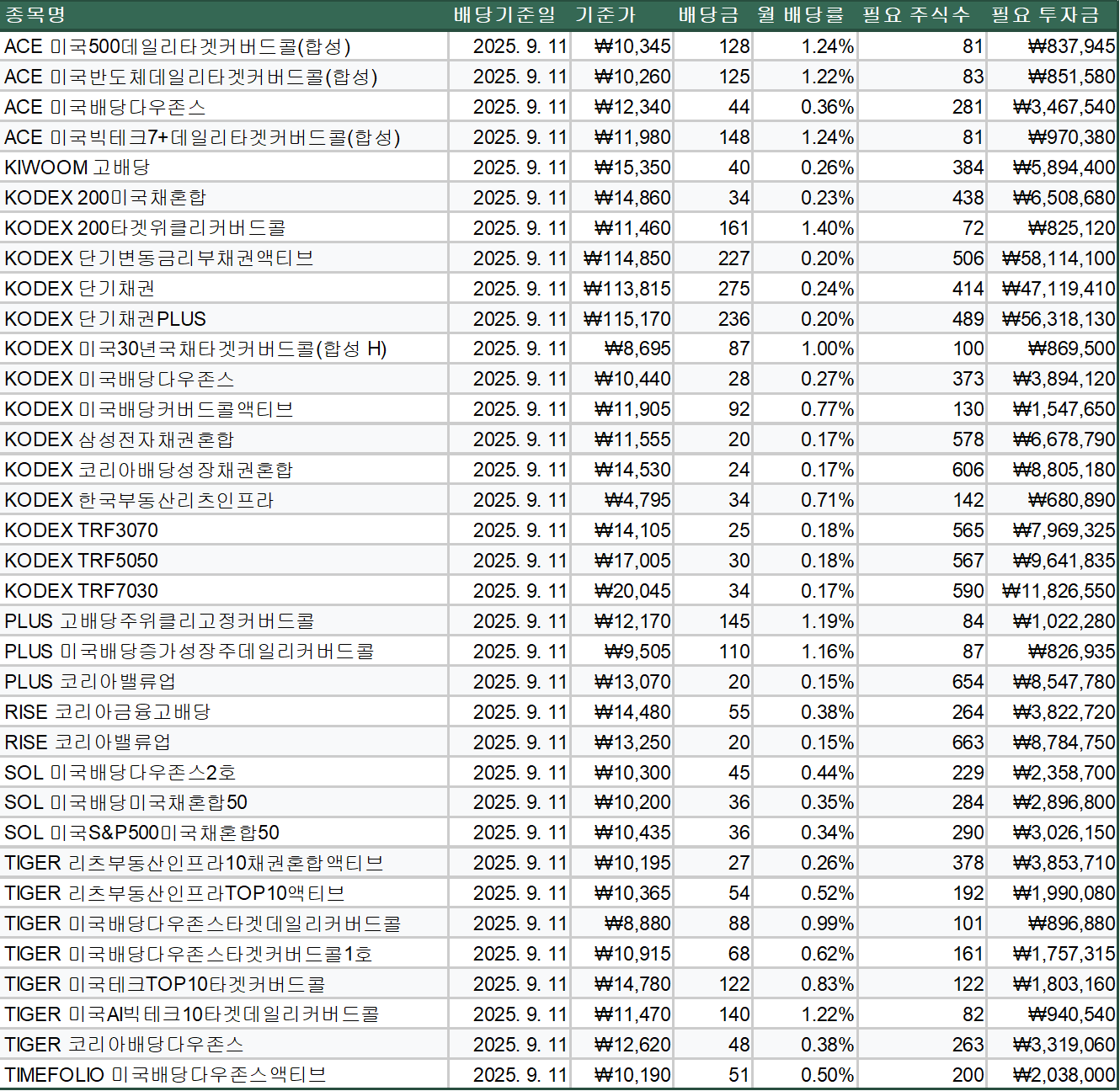Select TIGER 미국AI빅테크10타겟데일리커버드콜 cell
The height and width of the screenshot is (1091, 1120).
tap(224, 1014)
